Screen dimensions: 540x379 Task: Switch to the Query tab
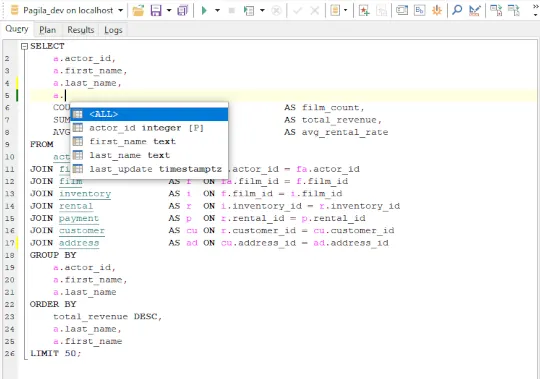tap(17, 29)
